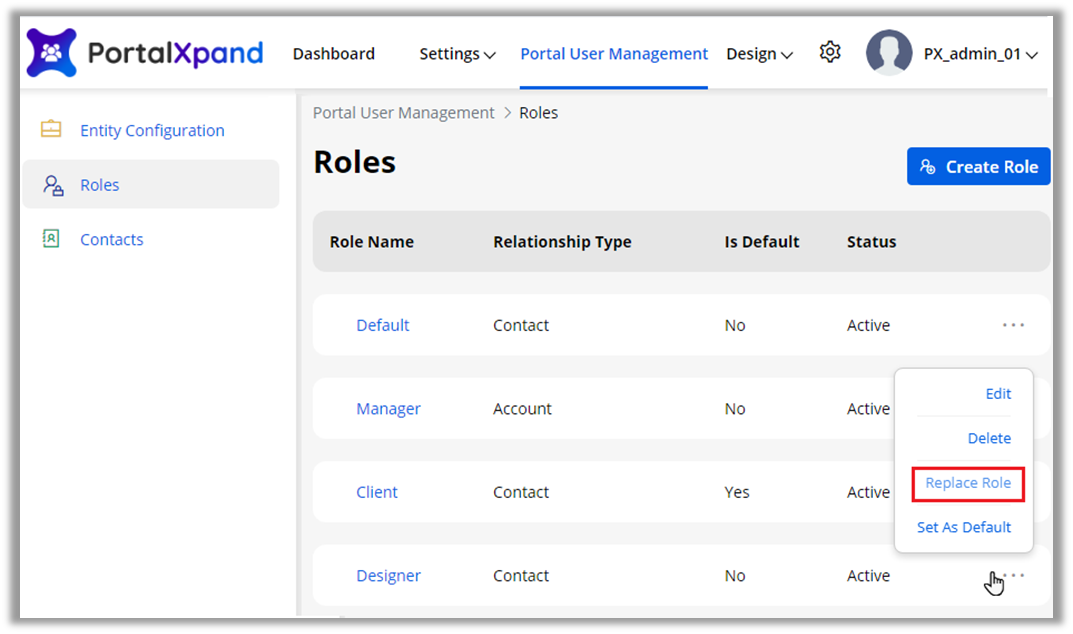Click the Entity Configuration briefcase icon

tap(51, 130)
